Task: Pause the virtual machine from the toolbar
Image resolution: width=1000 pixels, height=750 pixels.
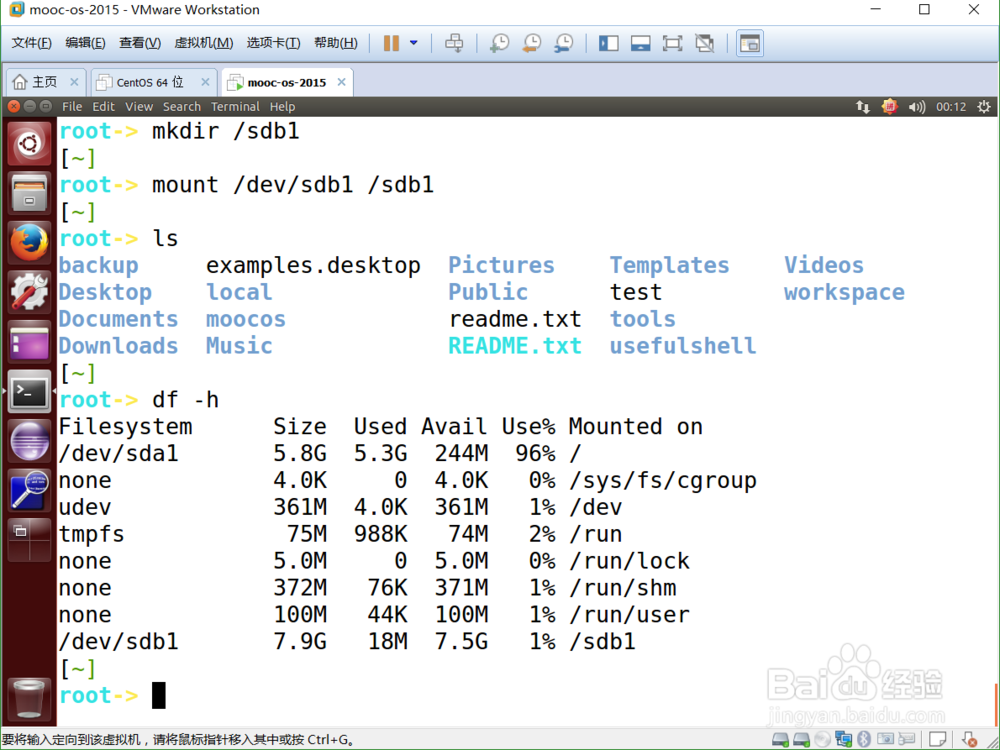Action: pos(391,43)
